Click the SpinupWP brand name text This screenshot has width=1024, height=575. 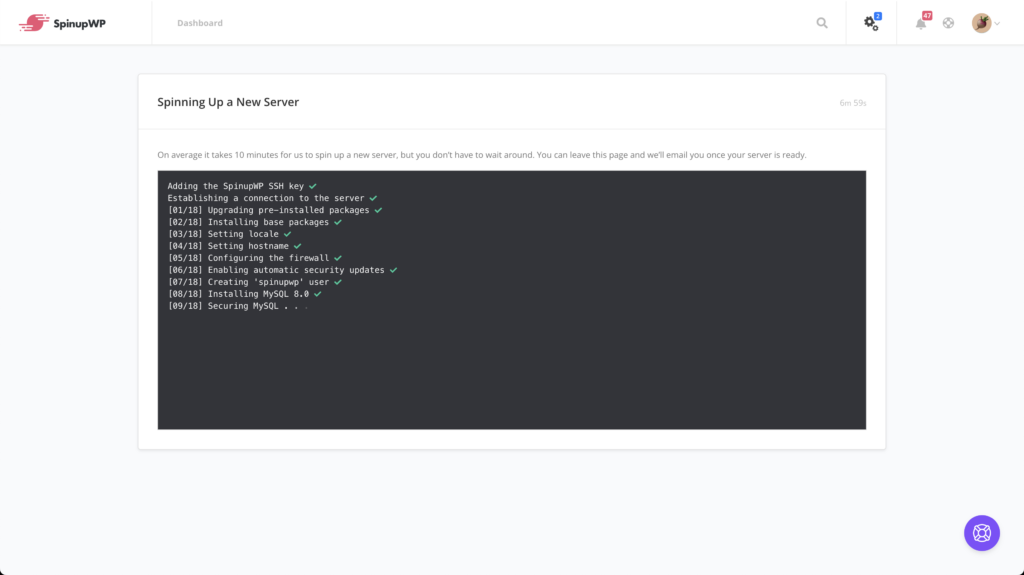tap(79, 24)
